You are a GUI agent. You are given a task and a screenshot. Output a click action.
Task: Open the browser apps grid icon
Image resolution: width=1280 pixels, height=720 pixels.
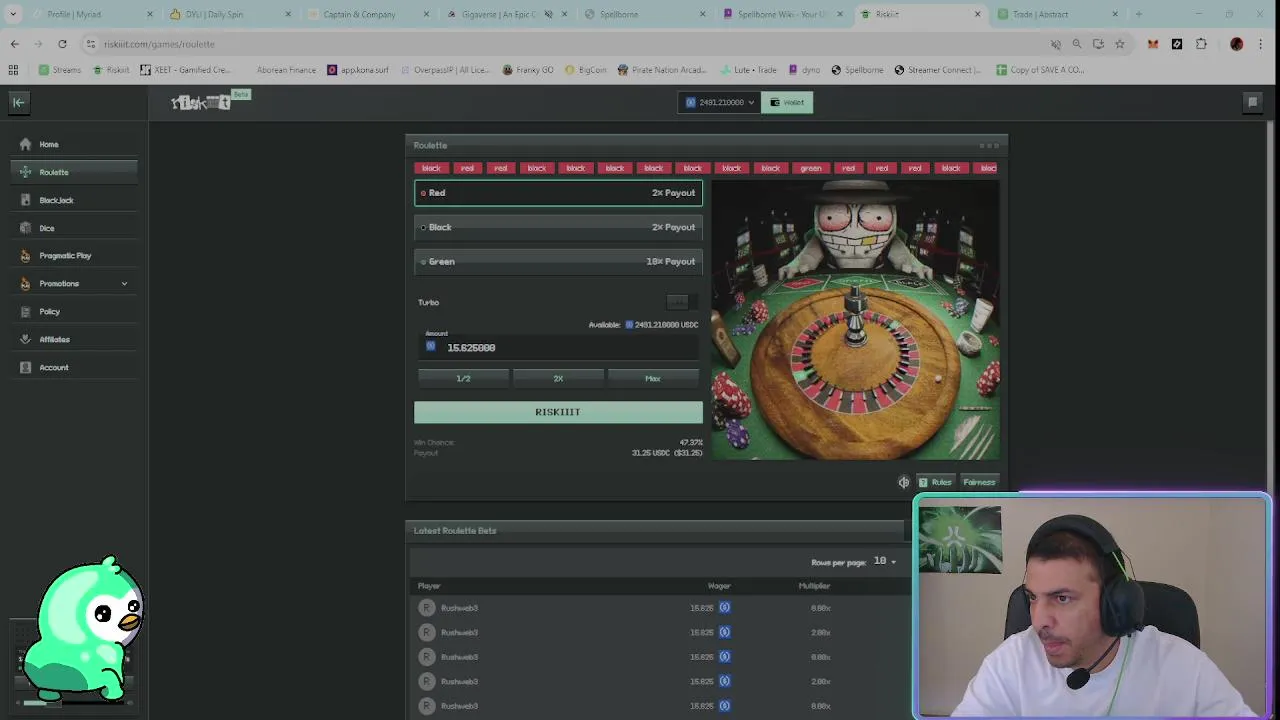point(13,70)
